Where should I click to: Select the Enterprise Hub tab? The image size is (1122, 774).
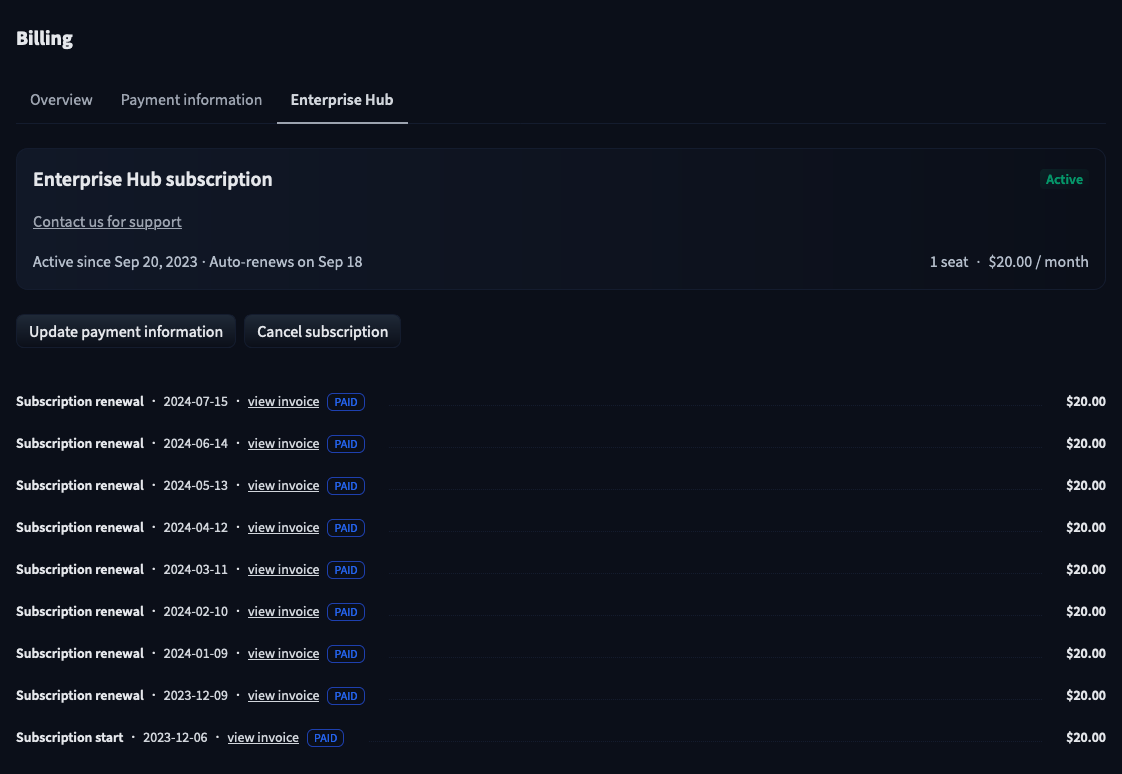click(x=342, y=100)
